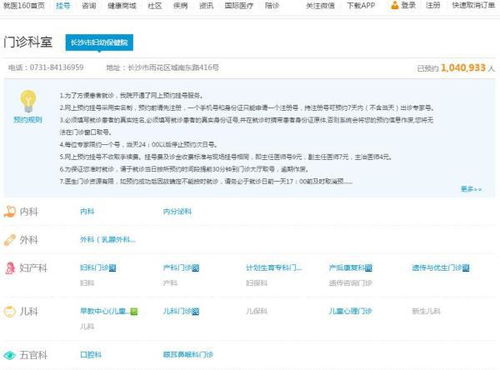Expand the rules with 更多>> link

[x=471, y=189]
